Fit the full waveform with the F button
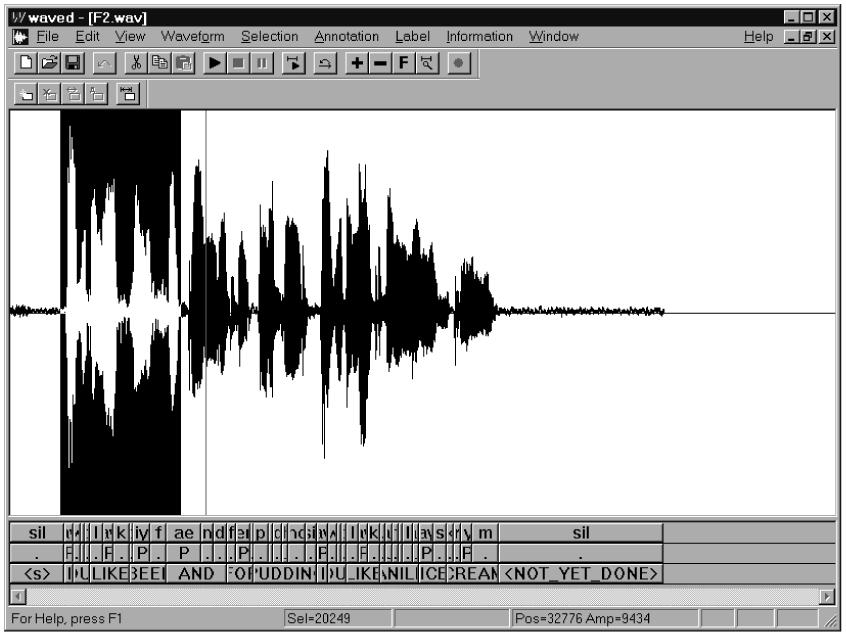Image resolution: width=846 pixels, height=634 pixels. click(x=404, y=63)
